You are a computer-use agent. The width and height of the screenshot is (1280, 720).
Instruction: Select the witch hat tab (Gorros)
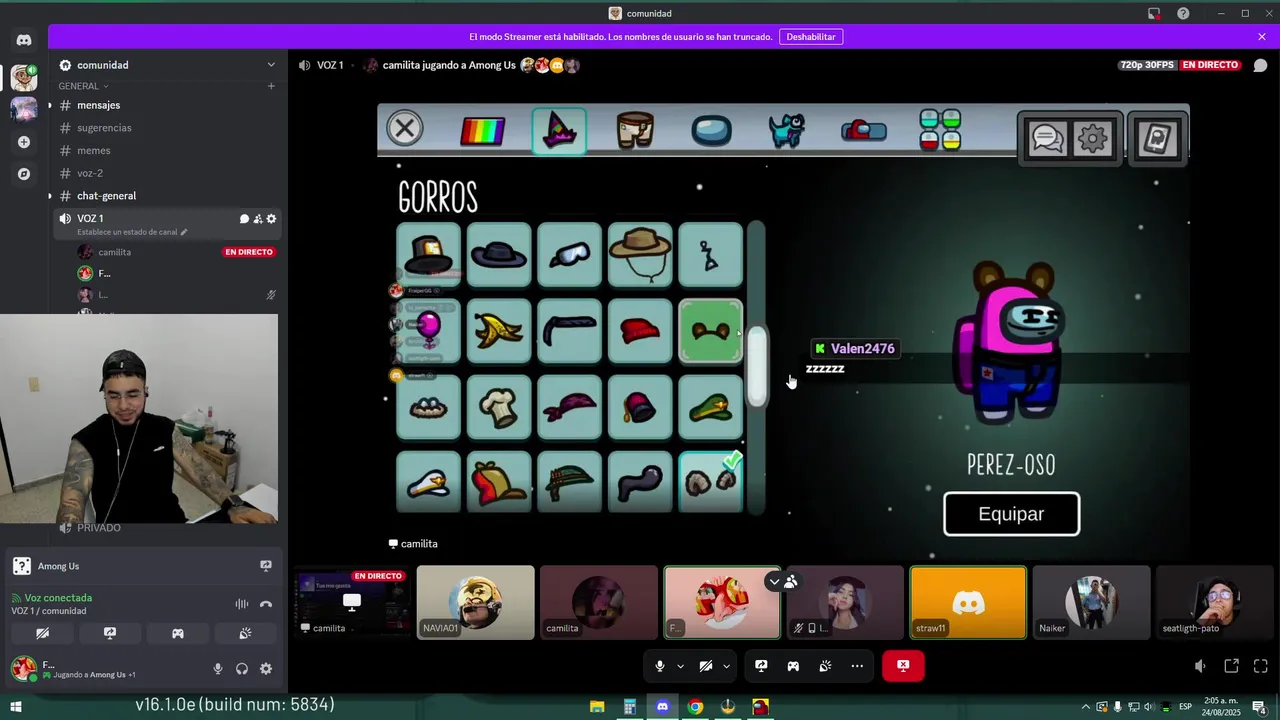[559, 130]
